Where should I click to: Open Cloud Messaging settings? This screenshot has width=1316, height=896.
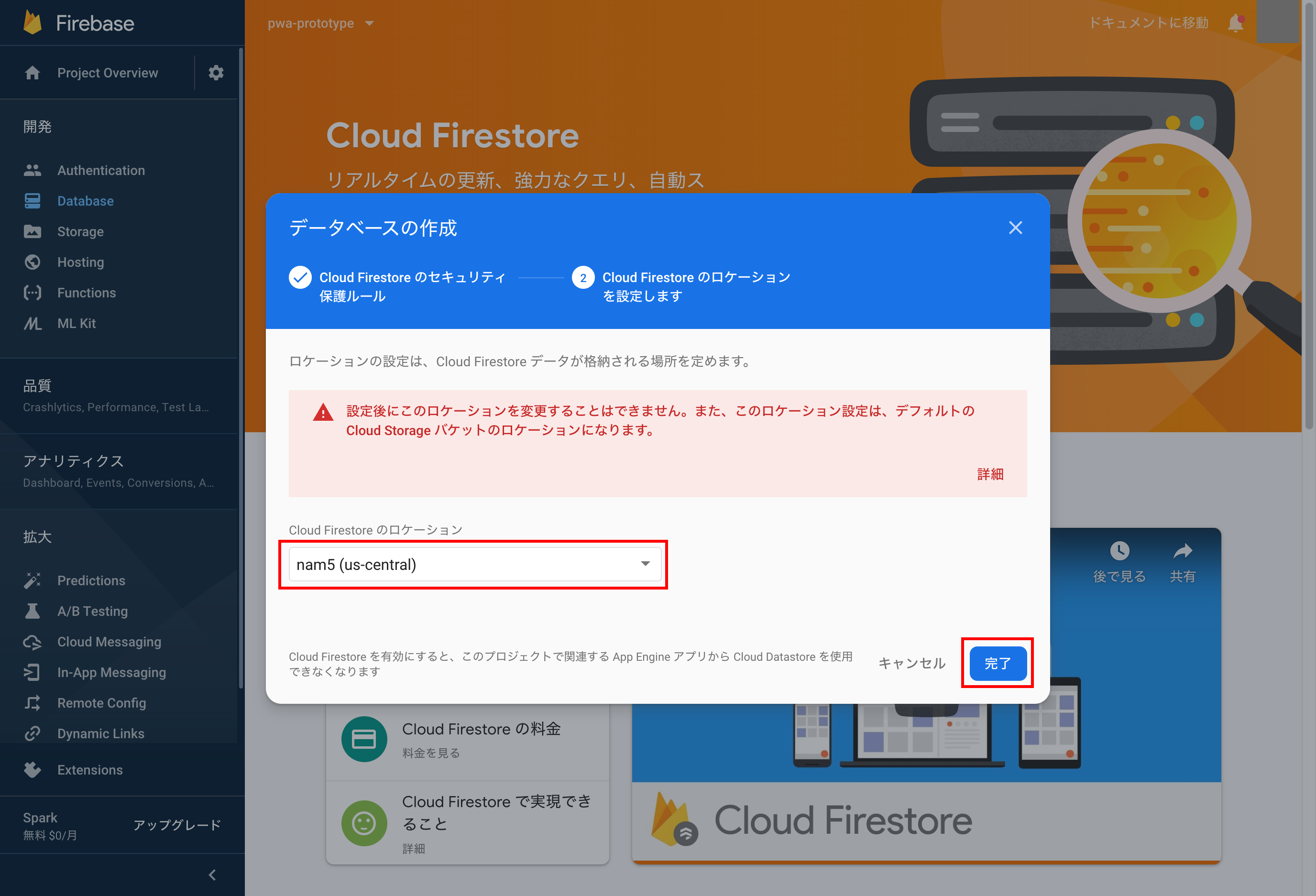pyautogui.click(x=109, y=642)
